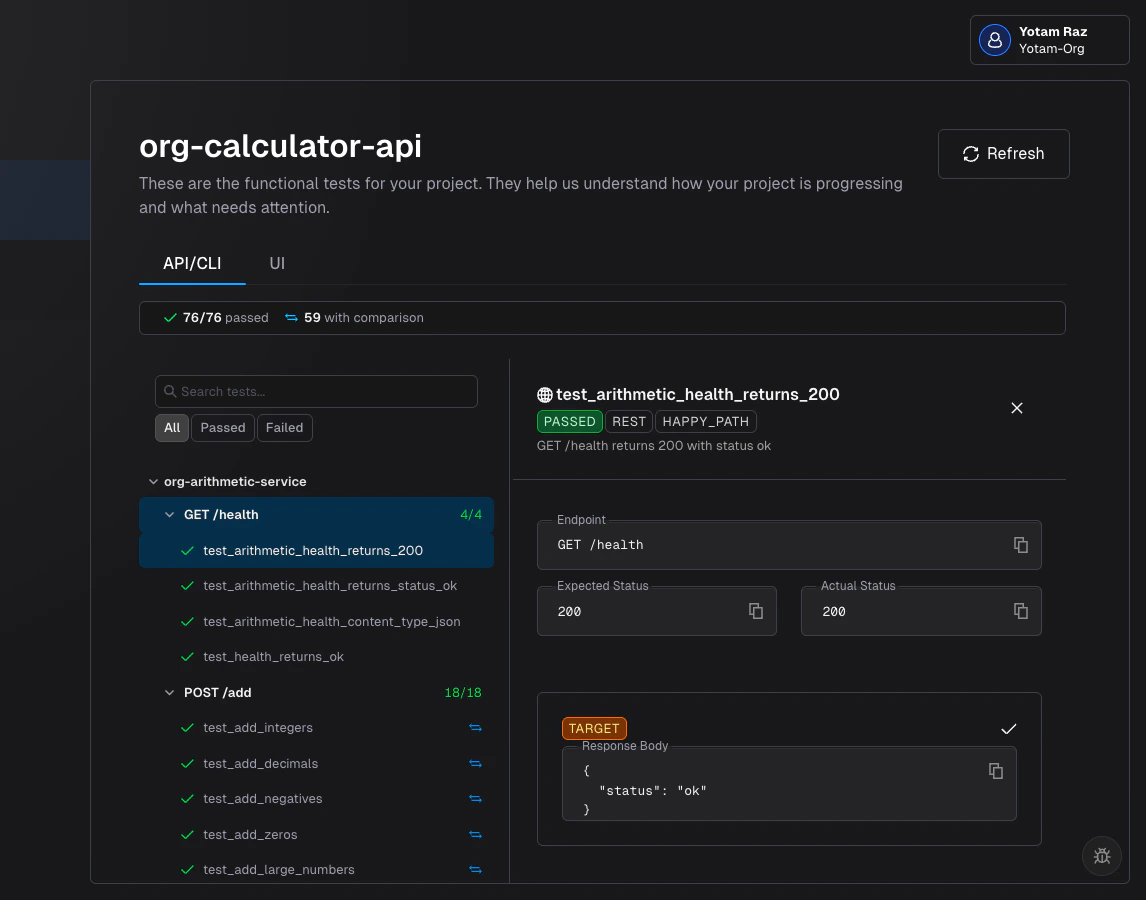Select the API/CLI tab

pos(192,263)
